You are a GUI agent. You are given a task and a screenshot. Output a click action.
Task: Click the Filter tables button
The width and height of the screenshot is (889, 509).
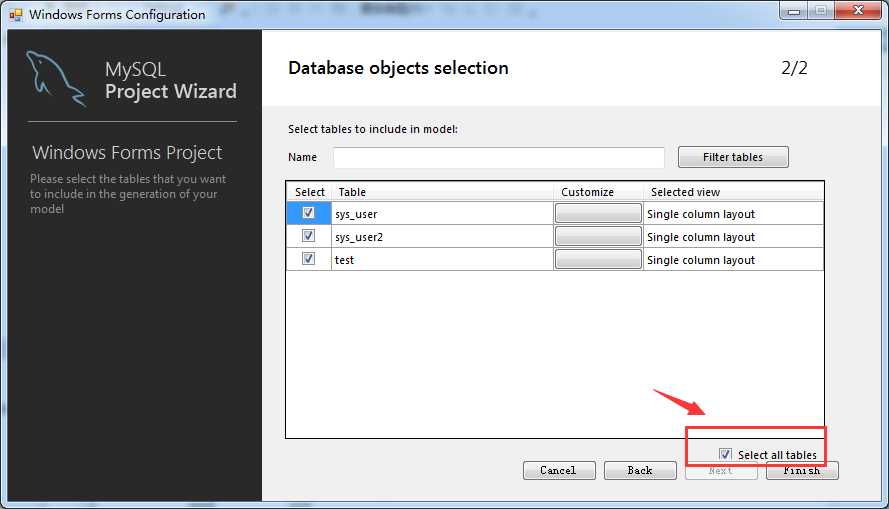[x=733, y=157]
